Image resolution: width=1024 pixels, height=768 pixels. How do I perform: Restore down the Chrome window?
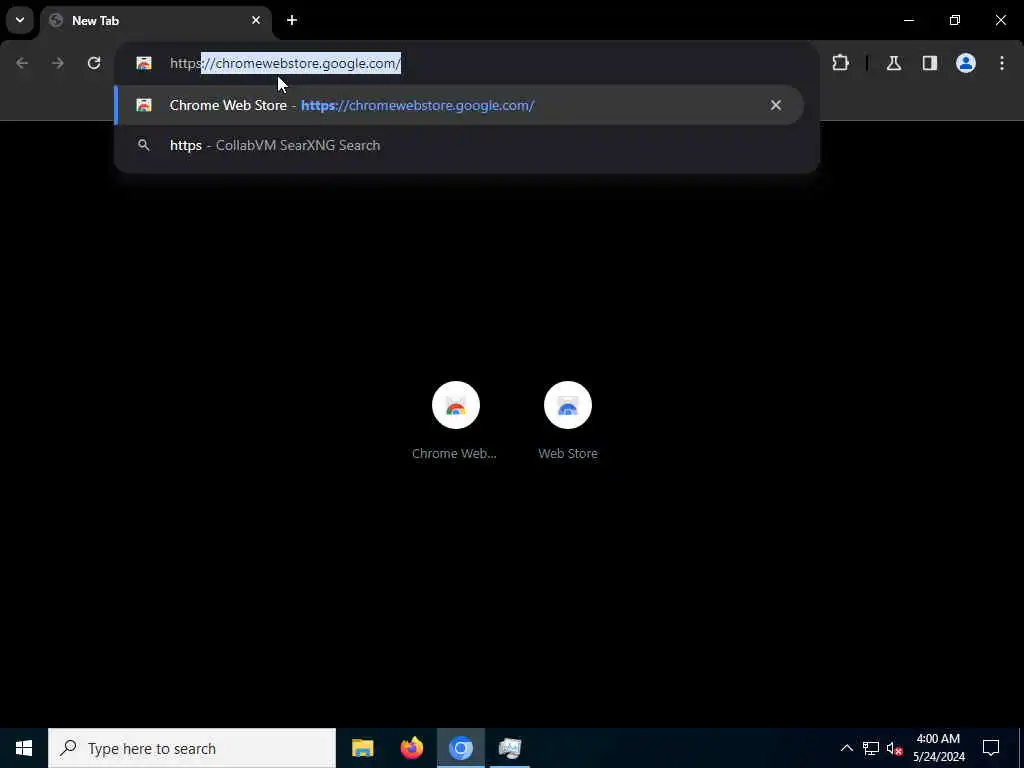(955, 20)
